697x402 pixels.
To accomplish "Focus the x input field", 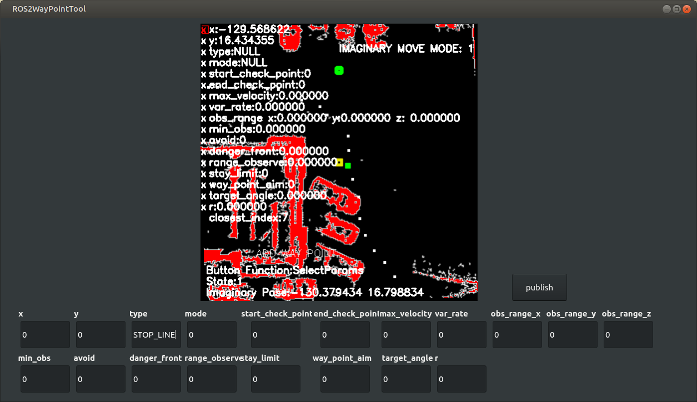I will pyautogui.click(x=45, y=334).
